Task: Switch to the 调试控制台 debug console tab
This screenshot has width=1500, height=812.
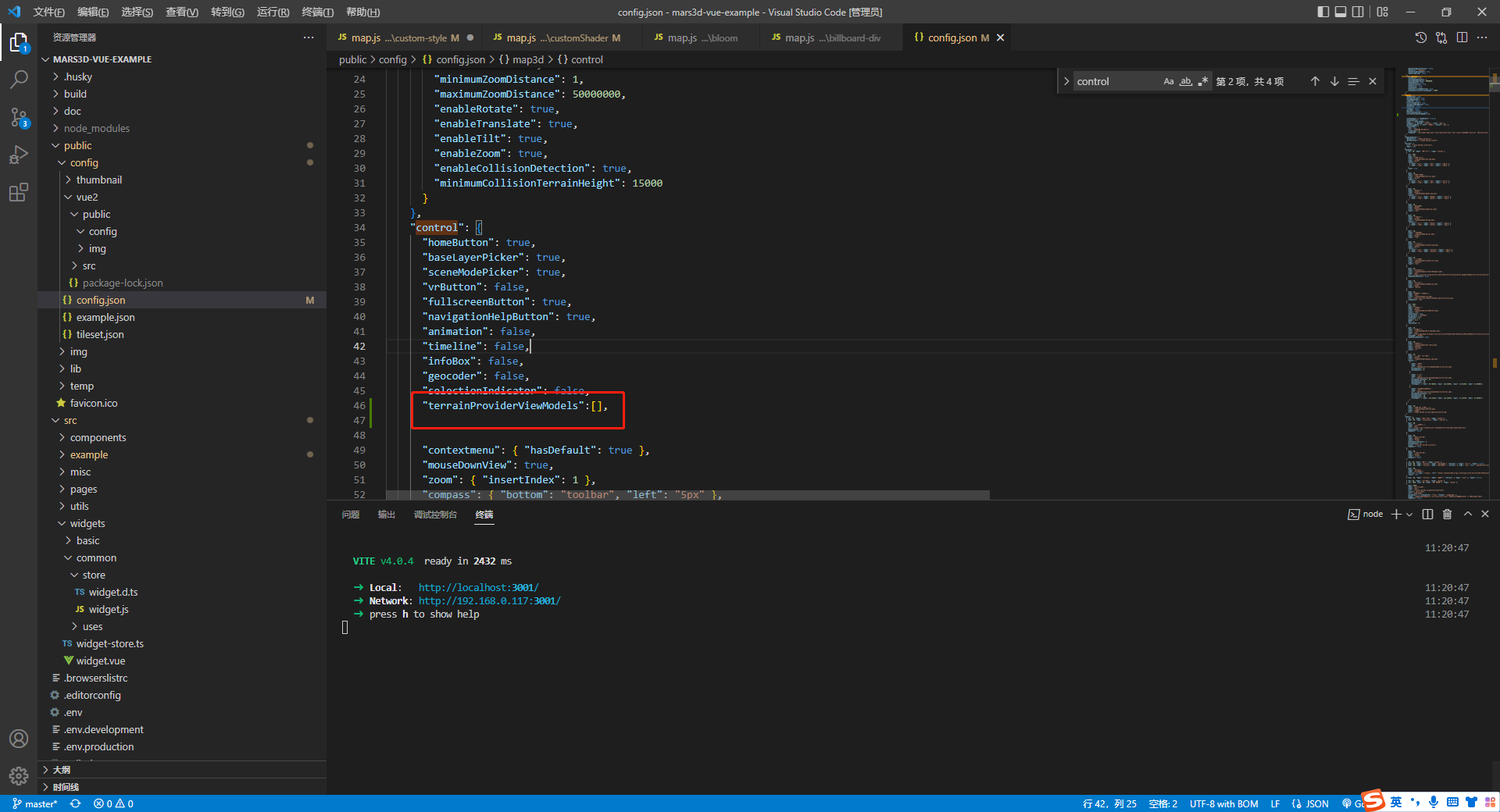Action: pos(435,515)
